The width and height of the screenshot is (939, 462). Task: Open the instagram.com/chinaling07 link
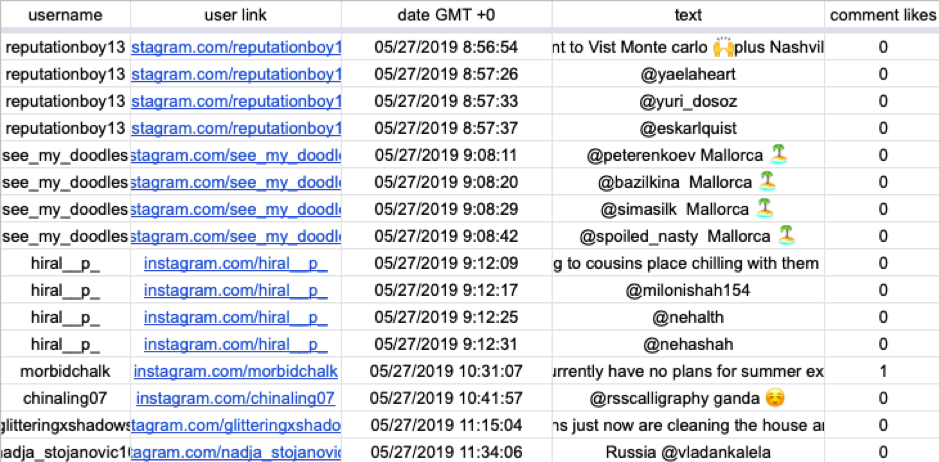point(236,398)
